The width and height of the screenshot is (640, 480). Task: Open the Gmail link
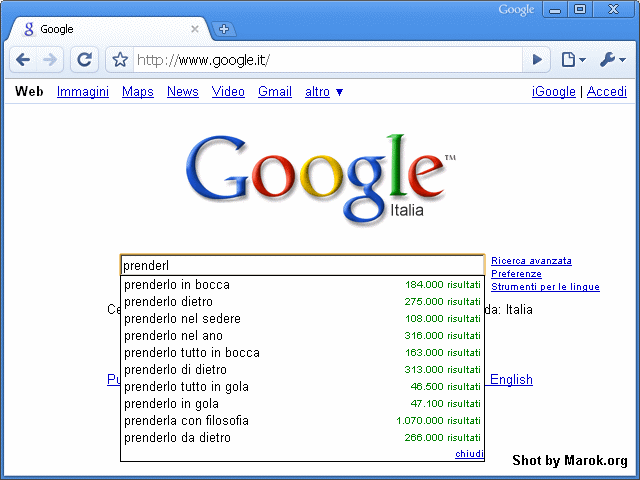tap(275, 91)
